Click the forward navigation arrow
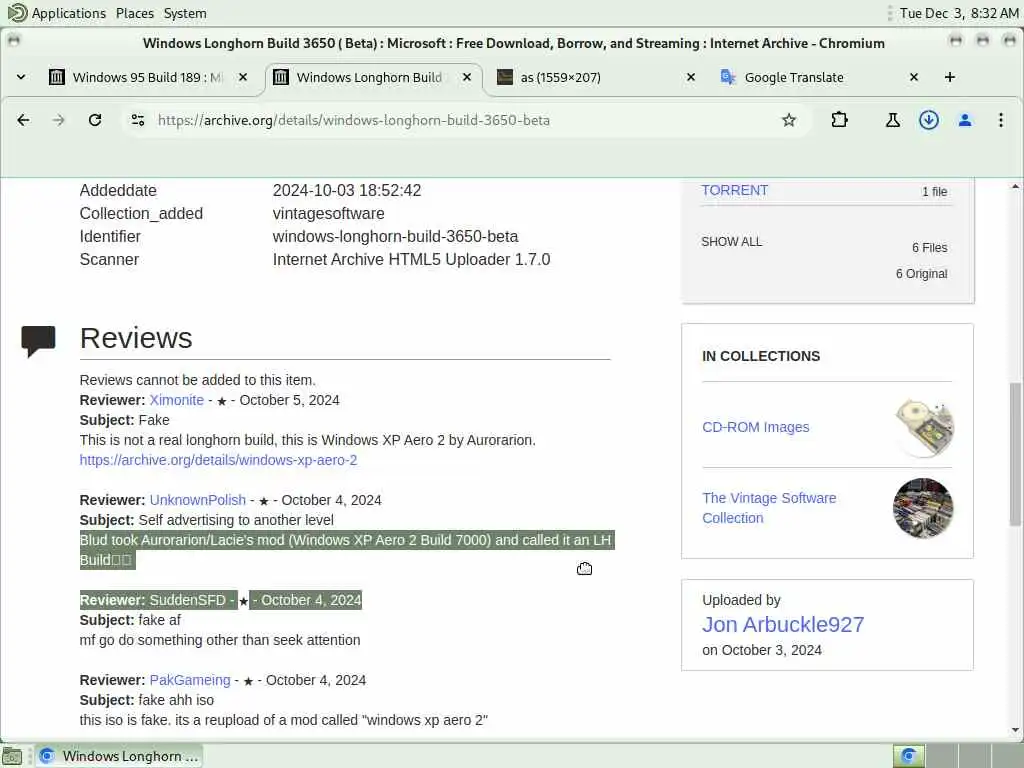Viewport: 1024px width, 768px height. [59, 120]
